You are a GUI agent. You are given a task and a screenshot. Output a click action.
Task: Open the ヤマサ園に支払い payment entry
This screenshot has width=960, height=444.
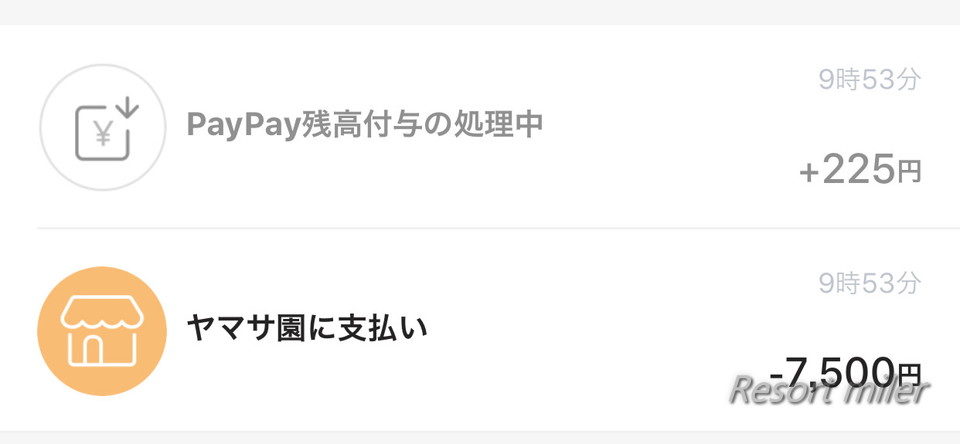(480, 331)
